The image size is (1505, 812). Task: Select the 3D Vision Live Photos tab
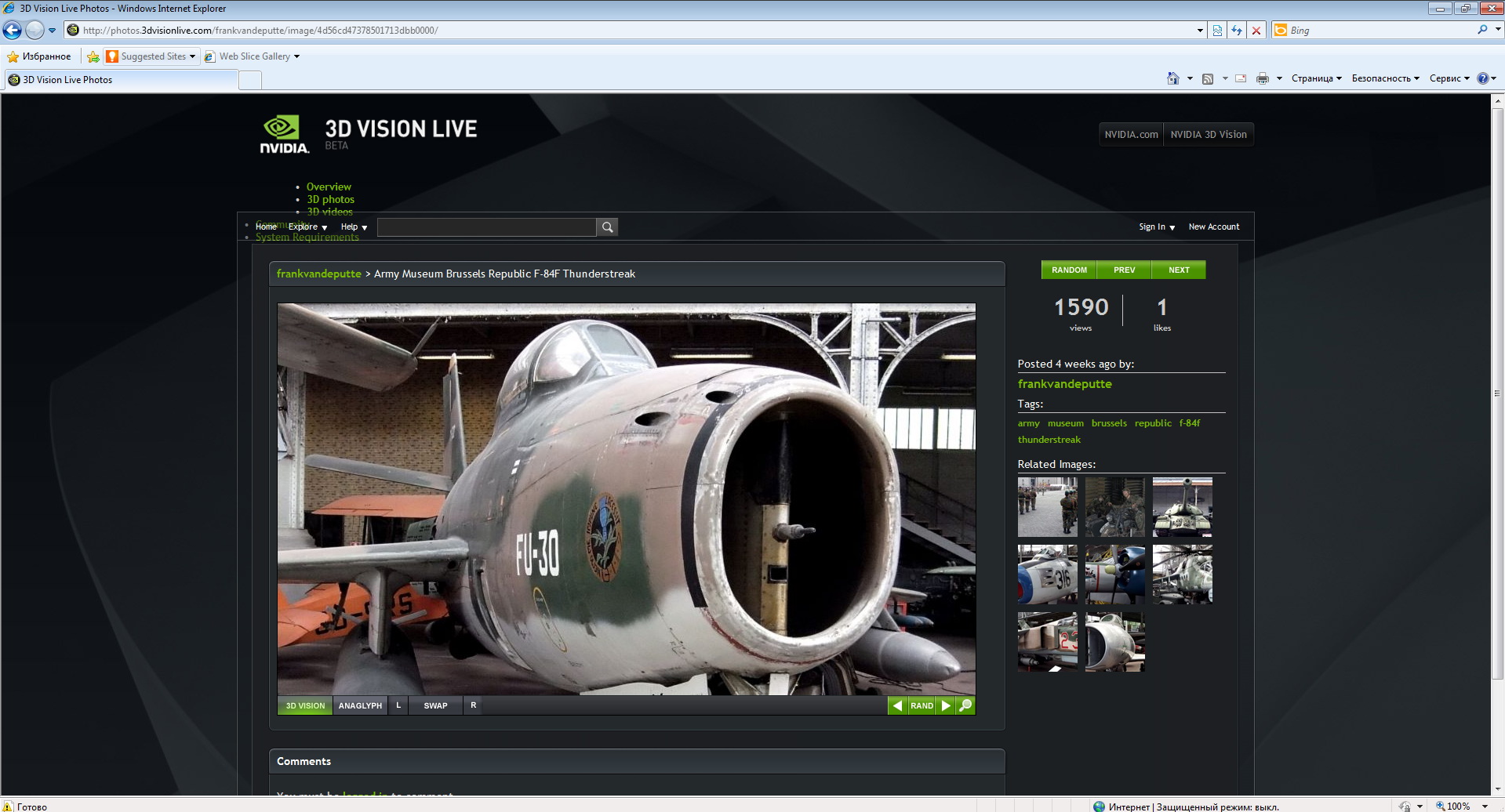120,80
